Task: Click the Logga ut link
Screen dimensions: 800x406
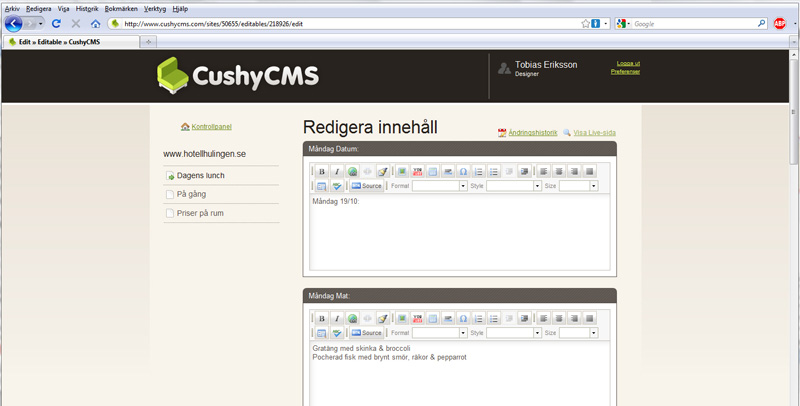Action: tap(628, 63)
